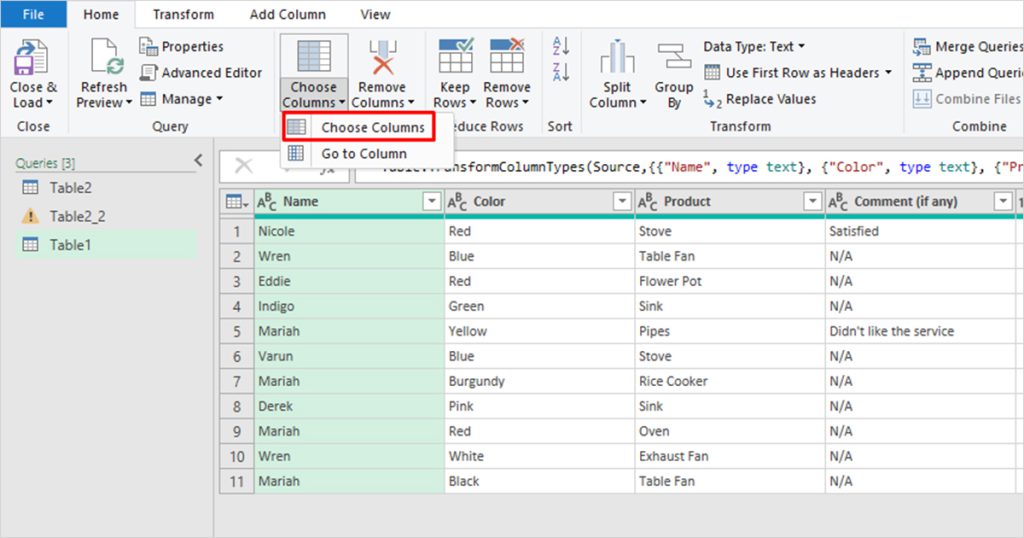The width and height of the screenshot is (1024, 538).
Task: Click Merge Queries
Action: point(968,46)
